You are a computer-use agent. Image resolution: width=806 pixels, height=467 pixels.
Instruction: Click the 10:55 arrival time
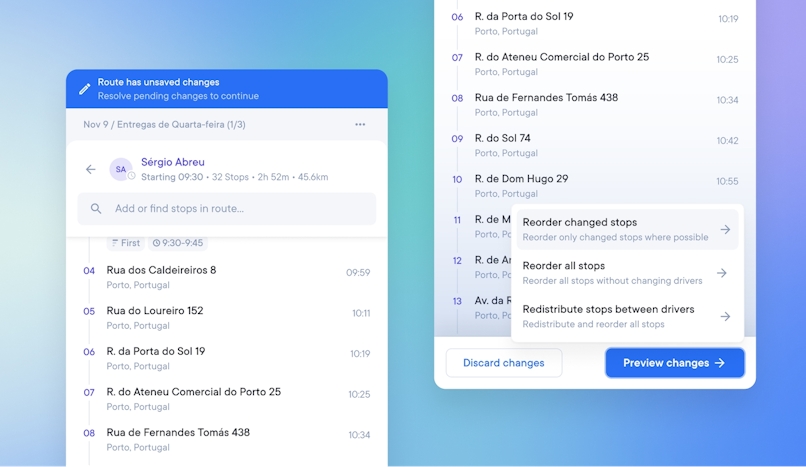click(x=727, y=181)
